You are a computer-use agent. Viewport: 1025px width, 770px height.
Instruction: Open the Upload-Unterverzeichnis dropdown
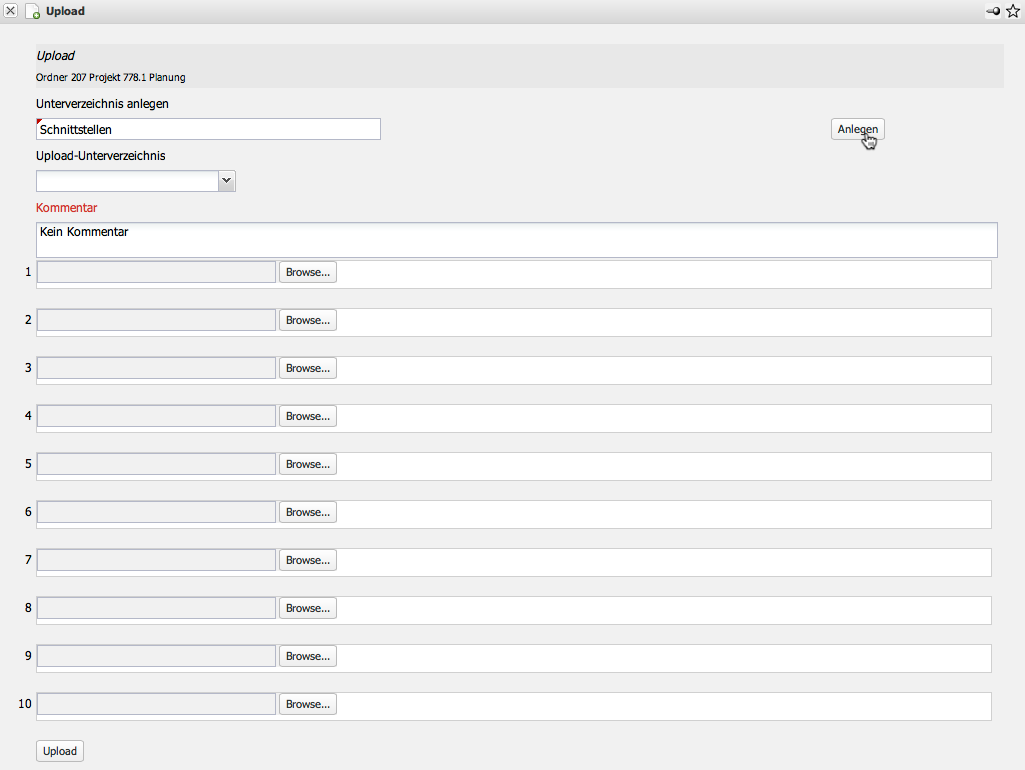pyautogui.click(x=227, y=180)
